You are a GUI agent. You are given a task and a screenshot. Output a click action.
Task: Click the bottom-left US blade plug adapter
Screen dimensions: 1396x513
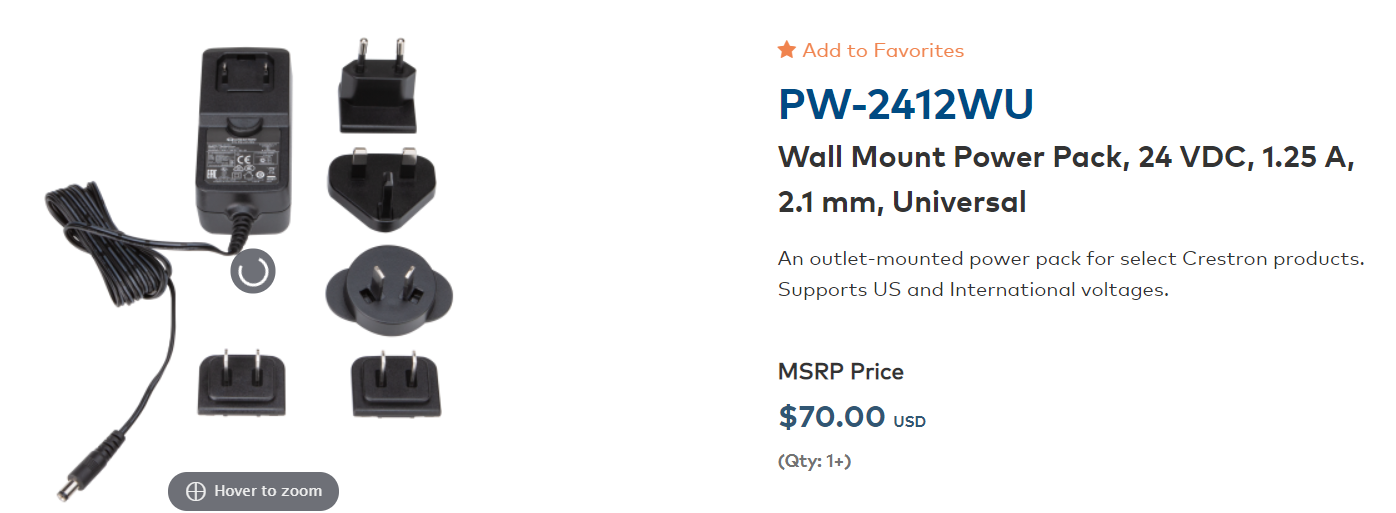pos(241,382)
